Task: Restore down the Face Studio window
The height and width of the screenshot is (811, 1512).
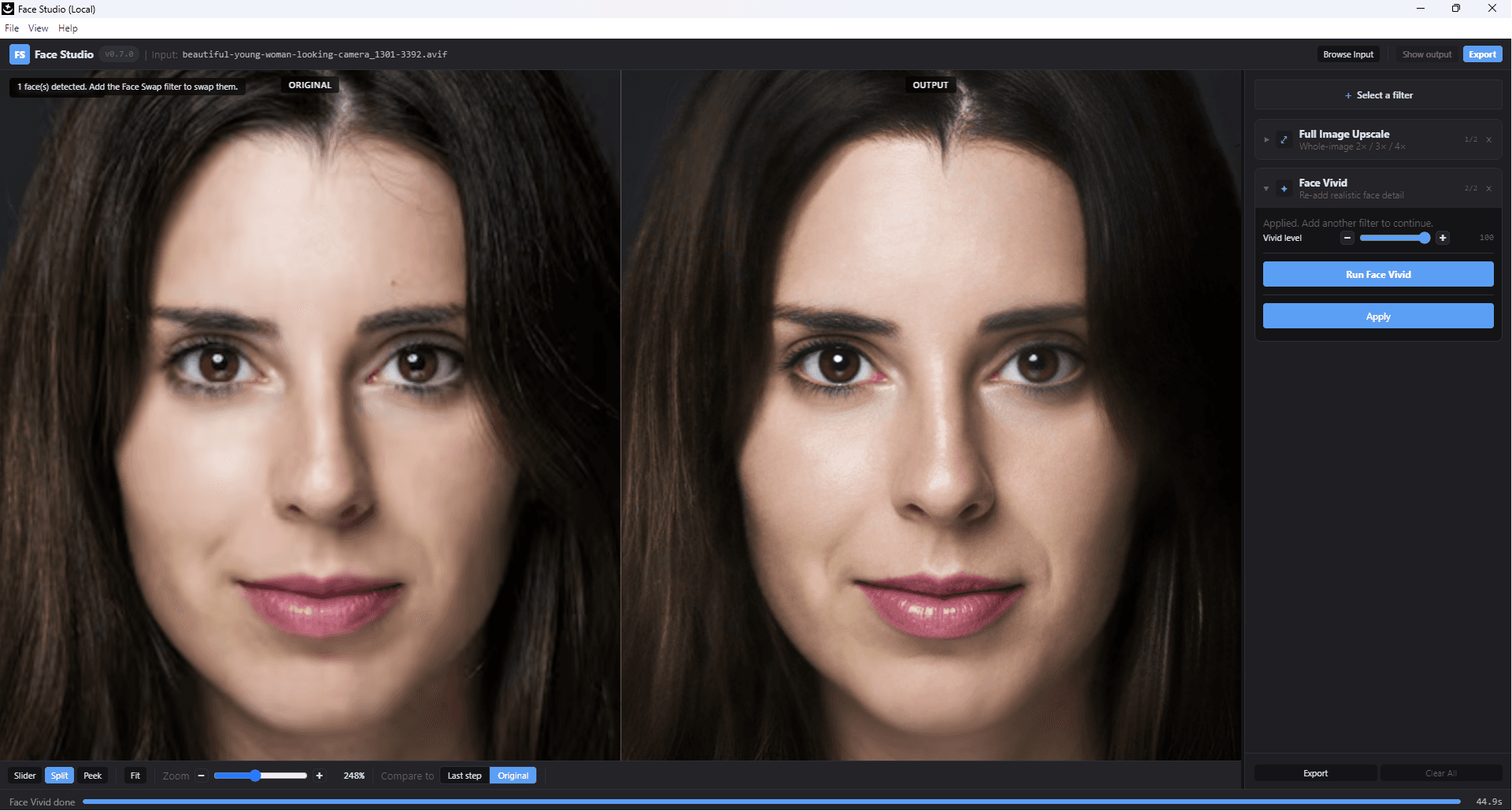Action: pos(1456,9)
